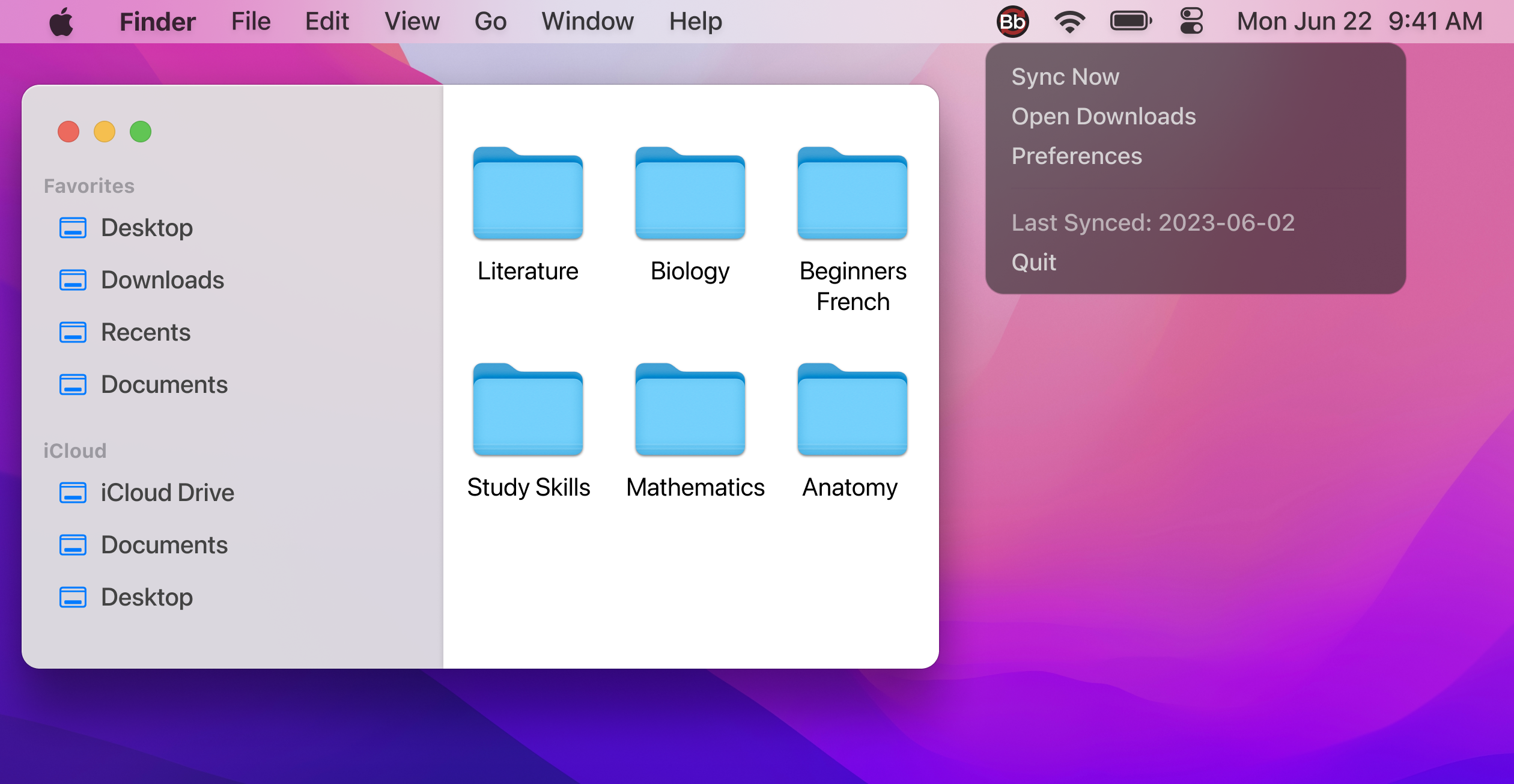The height and width of the screenshot is (784, 1514).
Task: Click the Blackboard Bb menu bar icon
Action: (x=1012, y=22)
